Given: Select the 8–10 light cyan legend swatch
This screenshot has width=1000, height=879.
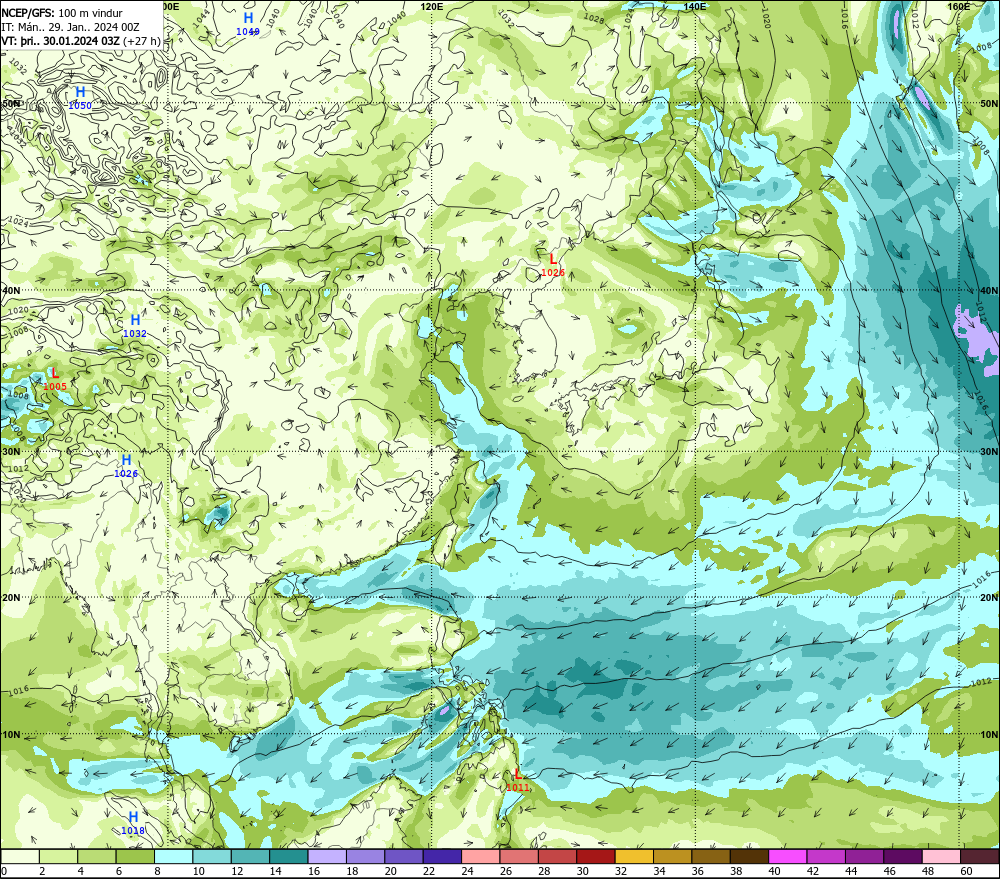Looking at the screenshot, I should [173, 856].
